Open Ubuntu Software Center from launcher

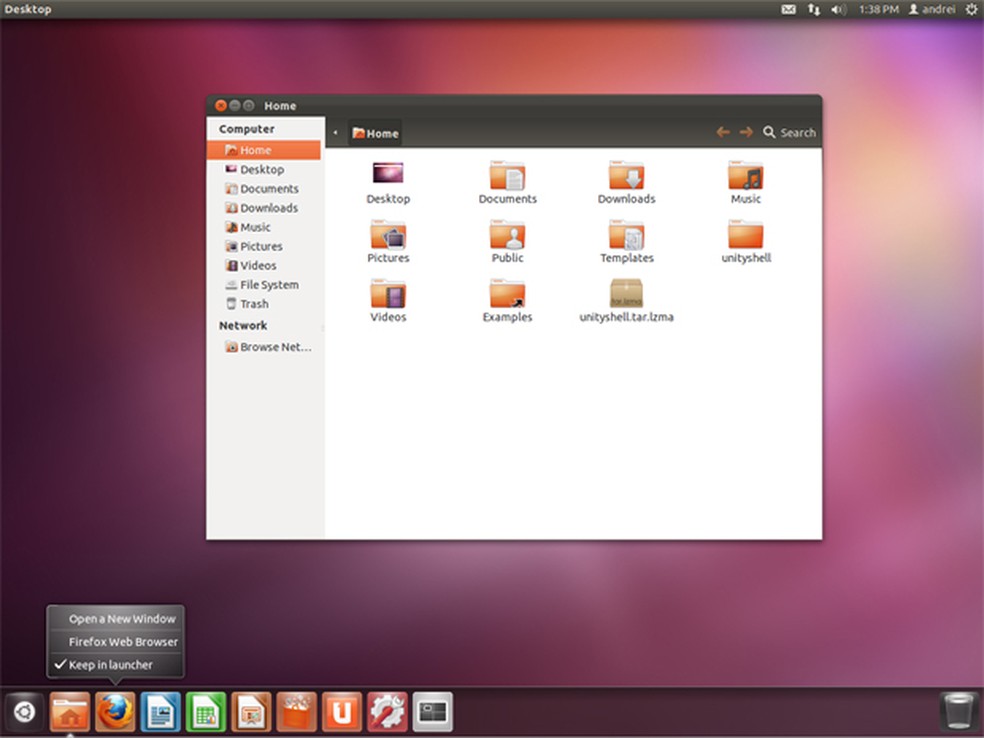(x=297, y=712)
